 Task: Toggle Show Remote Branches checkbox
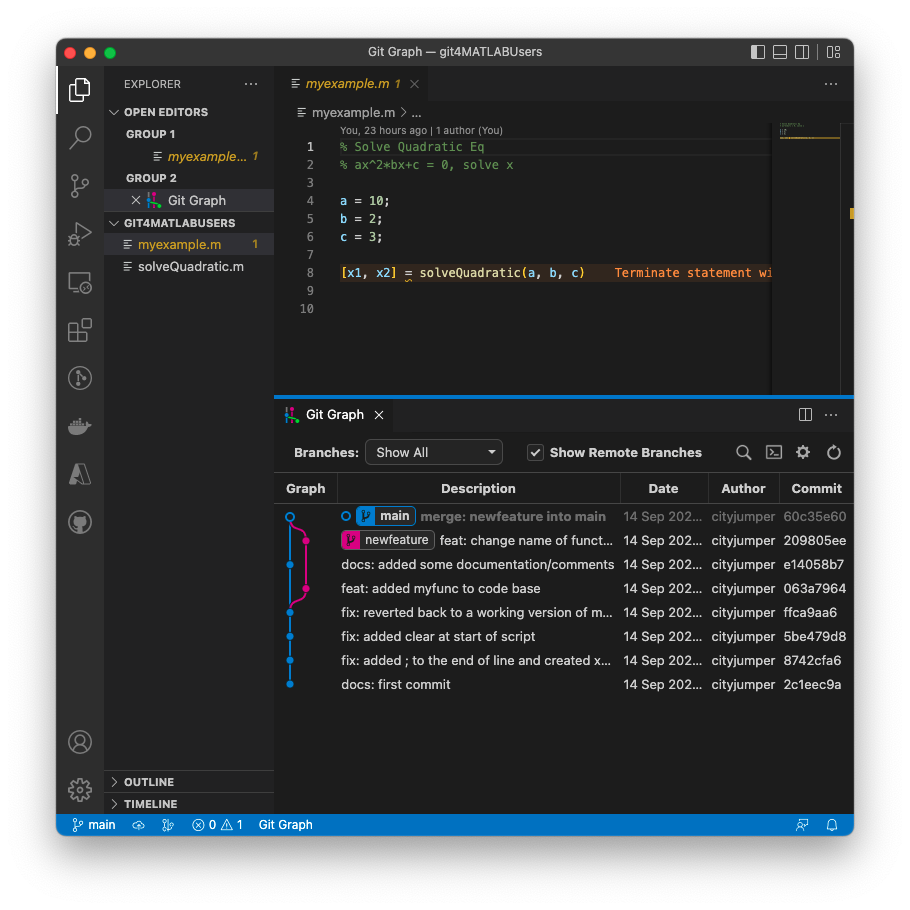click(535, 453)
